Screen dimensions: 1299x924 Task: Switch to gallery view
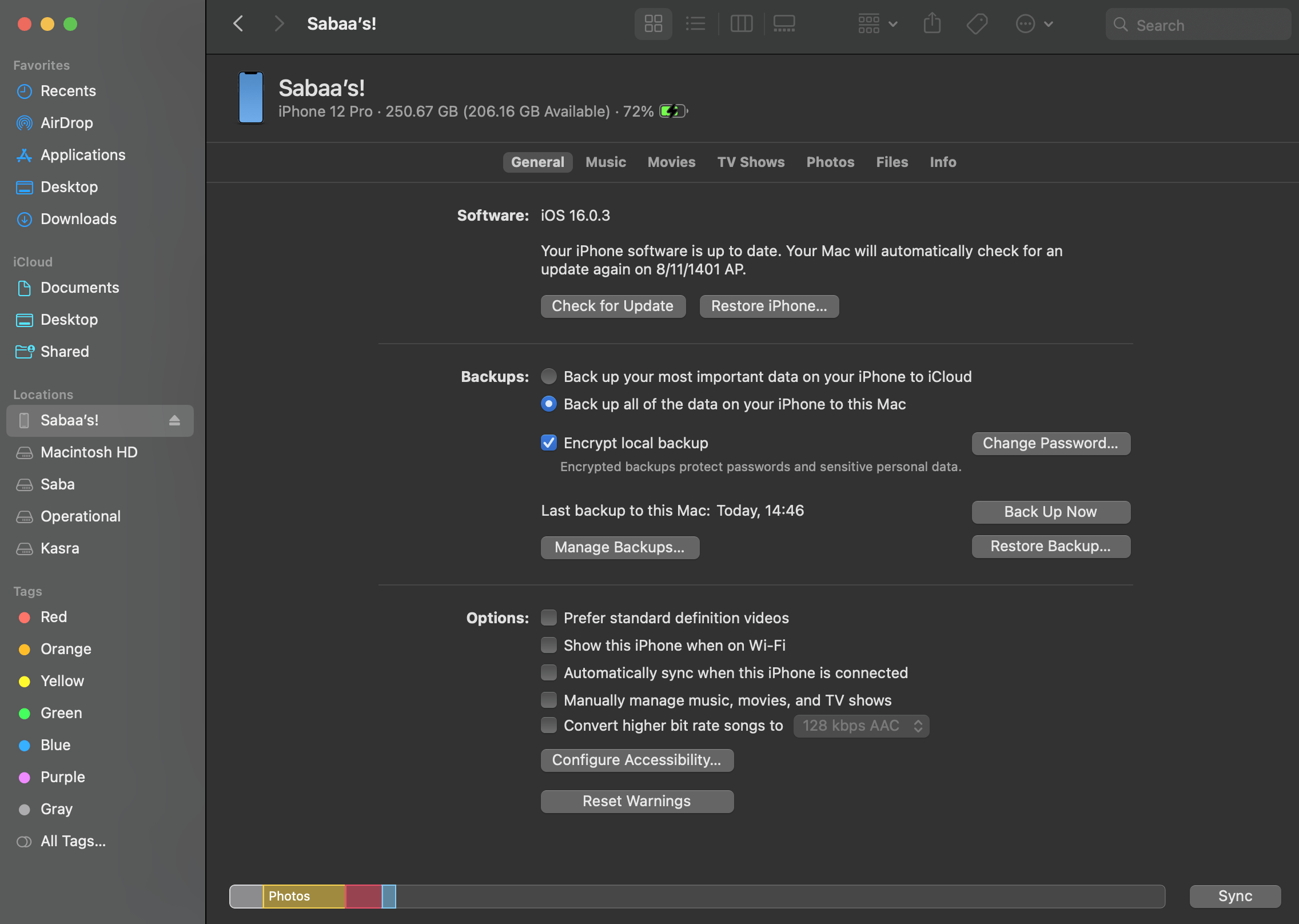[x=784, y=24]
